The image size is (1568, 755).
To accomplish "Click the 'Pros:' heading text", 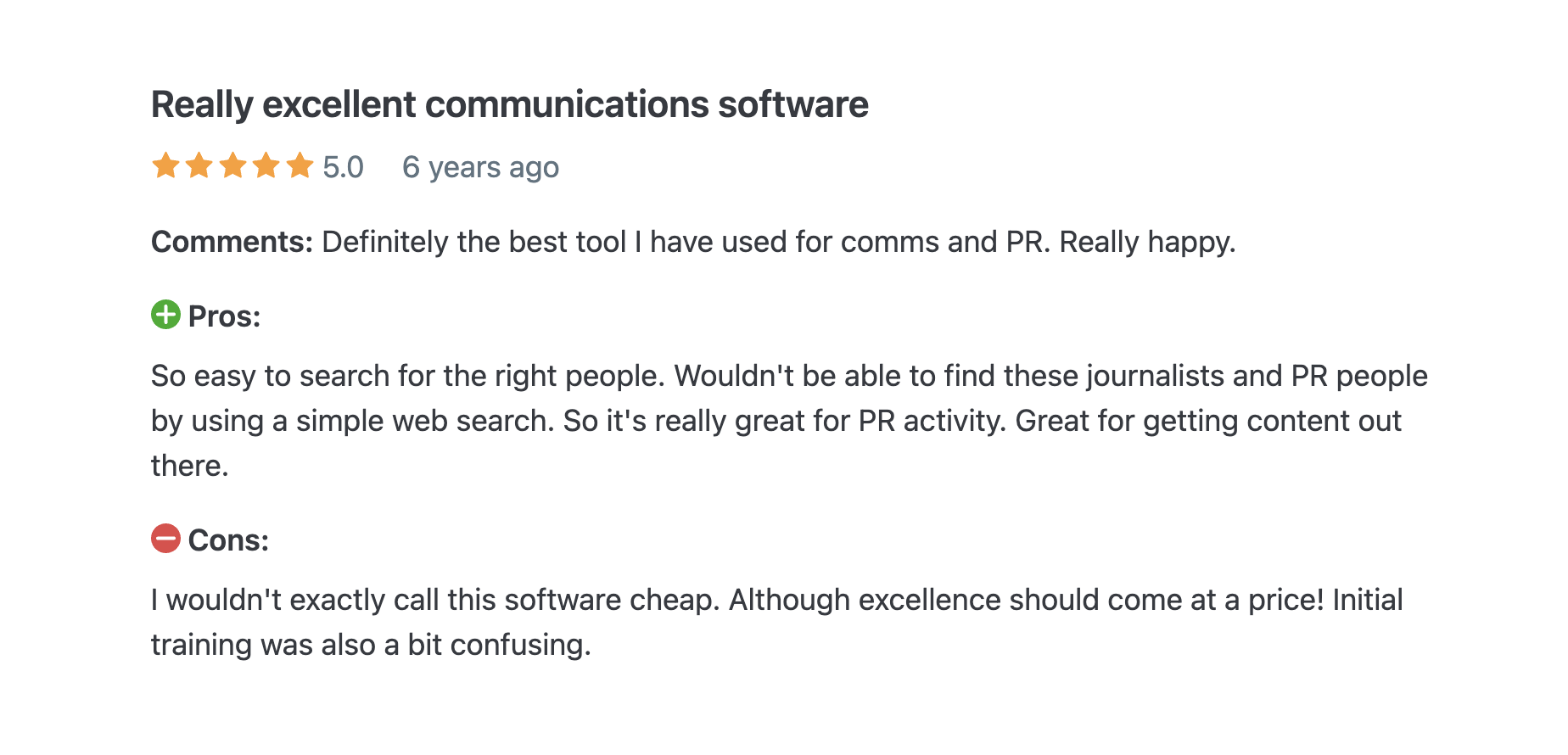I will click(224, 316).
